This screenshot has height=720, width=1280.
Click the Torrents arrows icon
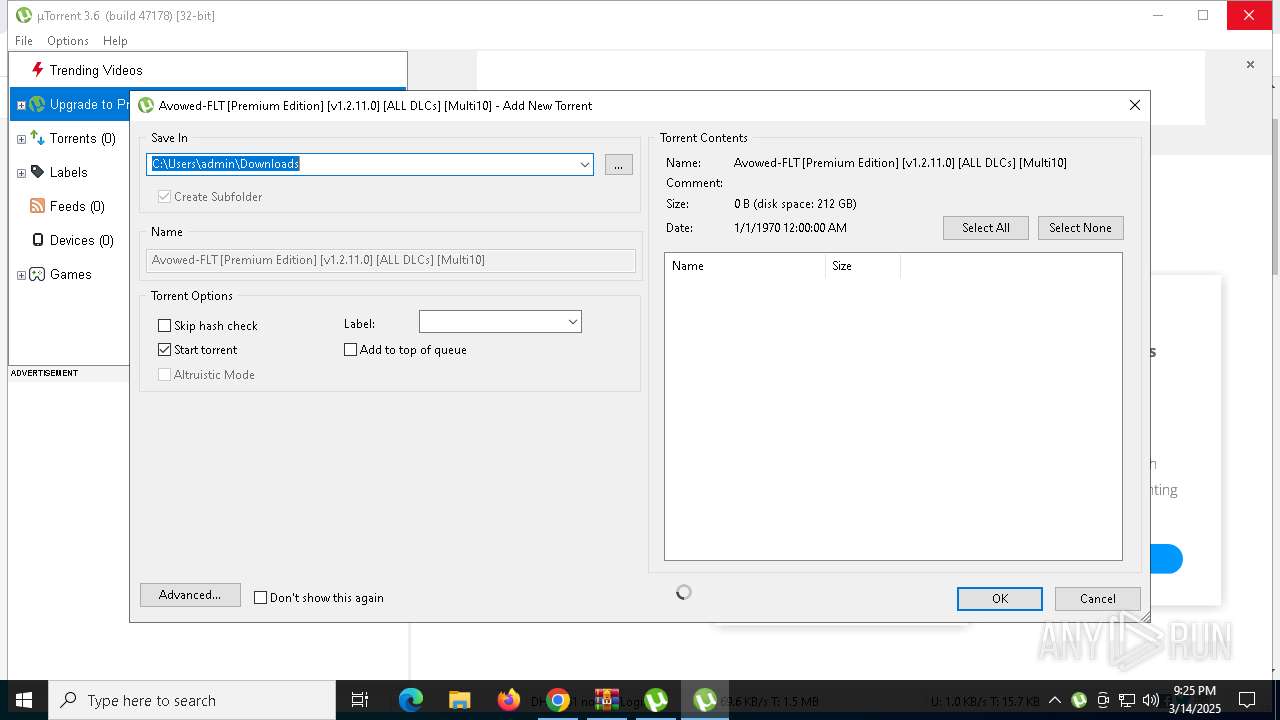pyautogui.click(x=38, y=138)
